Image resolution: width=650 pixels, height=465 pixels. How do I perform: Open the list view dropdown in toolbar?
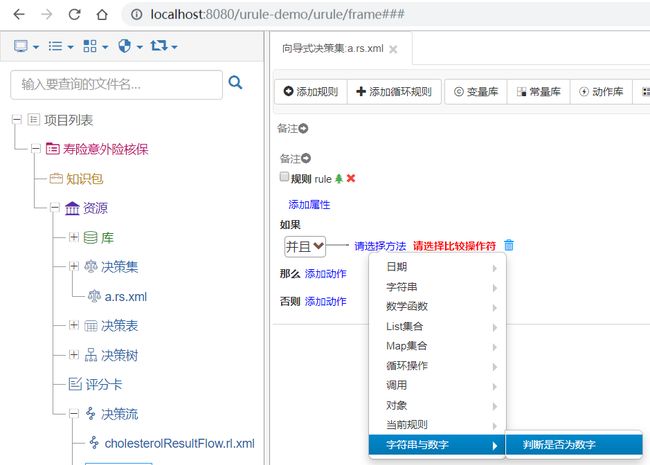tap(61, 46)
